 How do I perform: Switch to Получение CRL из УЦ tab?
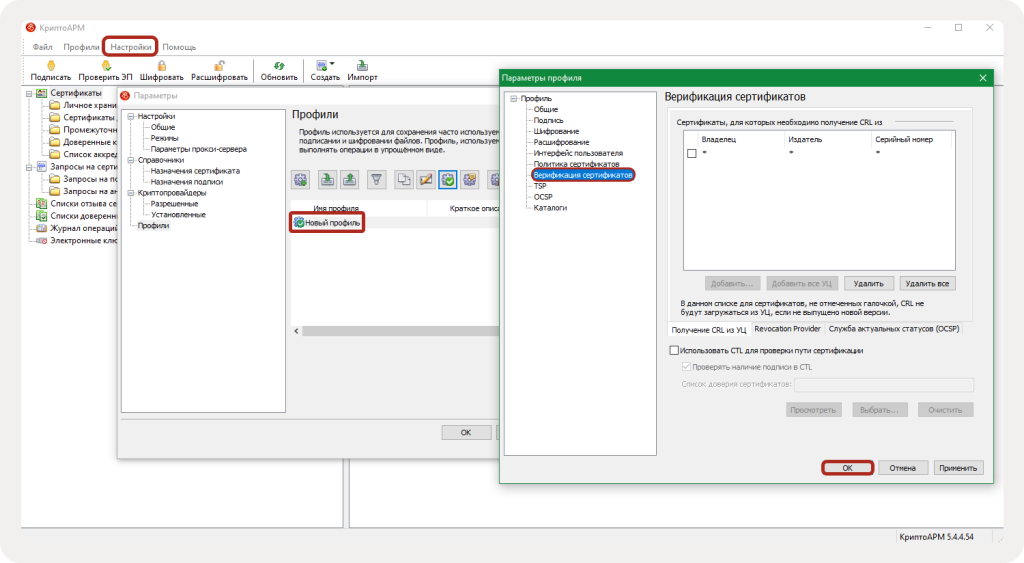coord(709,330)
